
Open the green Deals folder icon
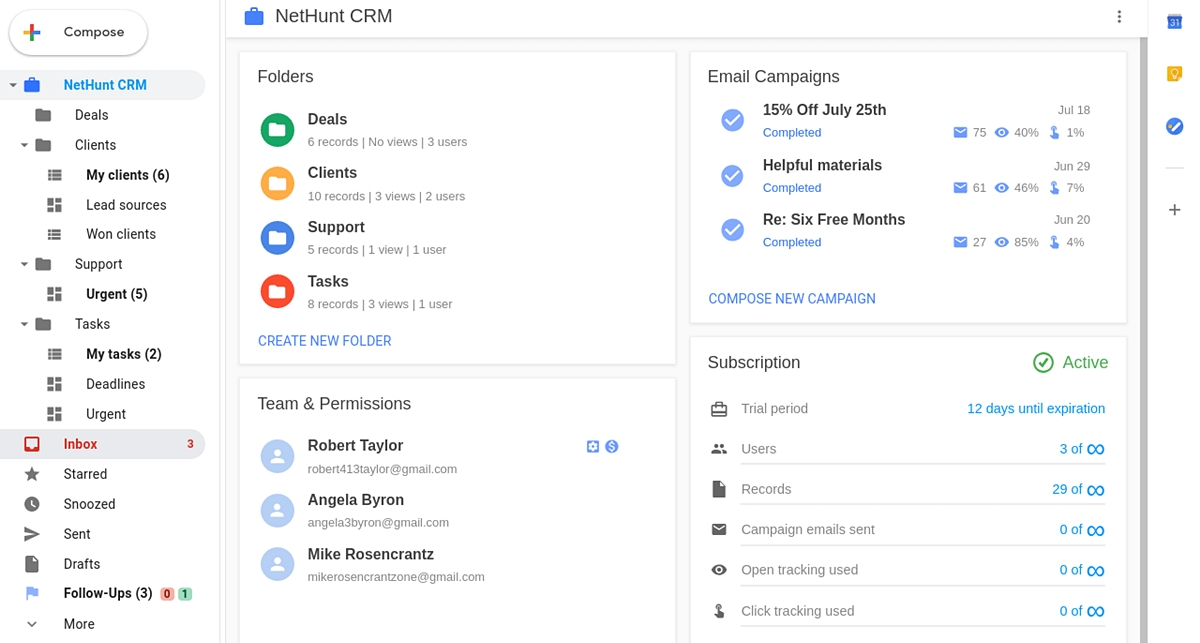[277, 130]
